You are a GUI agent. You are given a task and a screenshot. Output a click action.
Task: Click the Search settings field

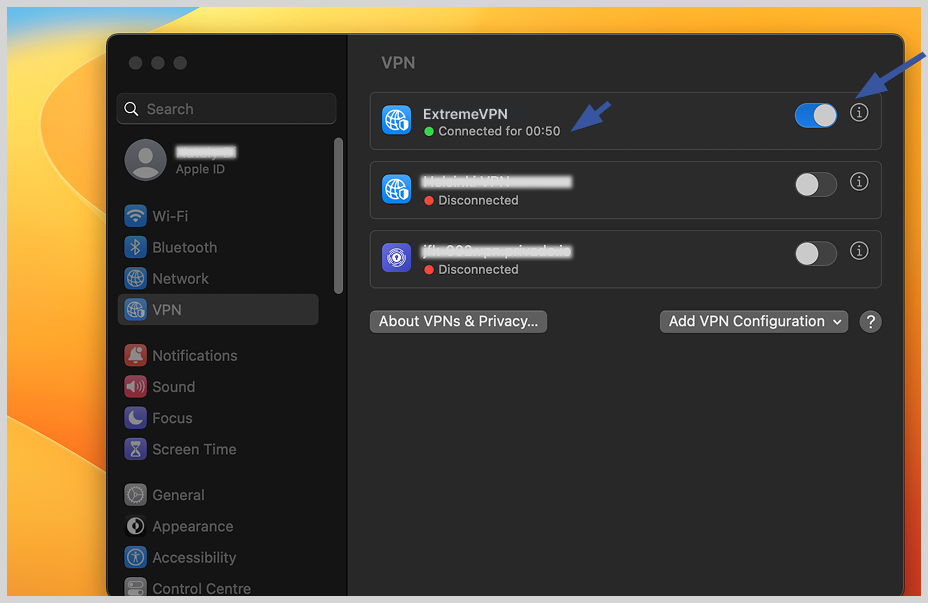click(x=227, y=109)
